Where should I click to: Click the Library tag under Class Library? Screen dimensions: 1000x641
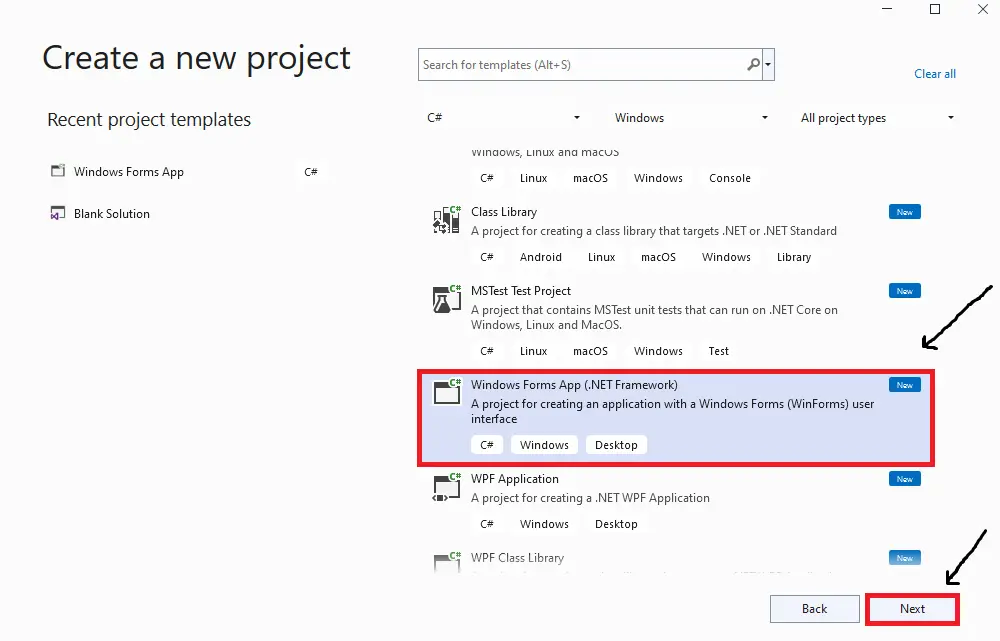794,257
